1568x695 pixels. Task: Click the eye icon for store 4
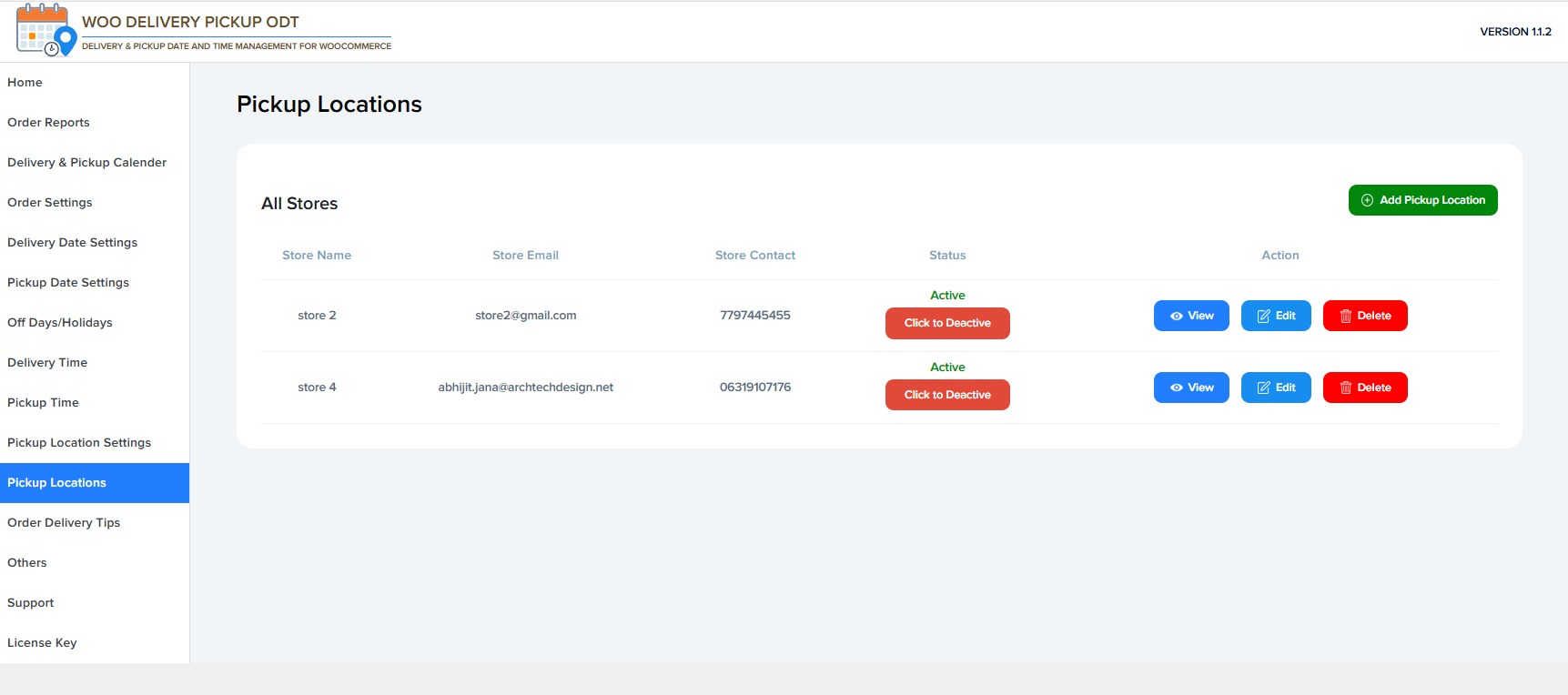click(1177, 388)
